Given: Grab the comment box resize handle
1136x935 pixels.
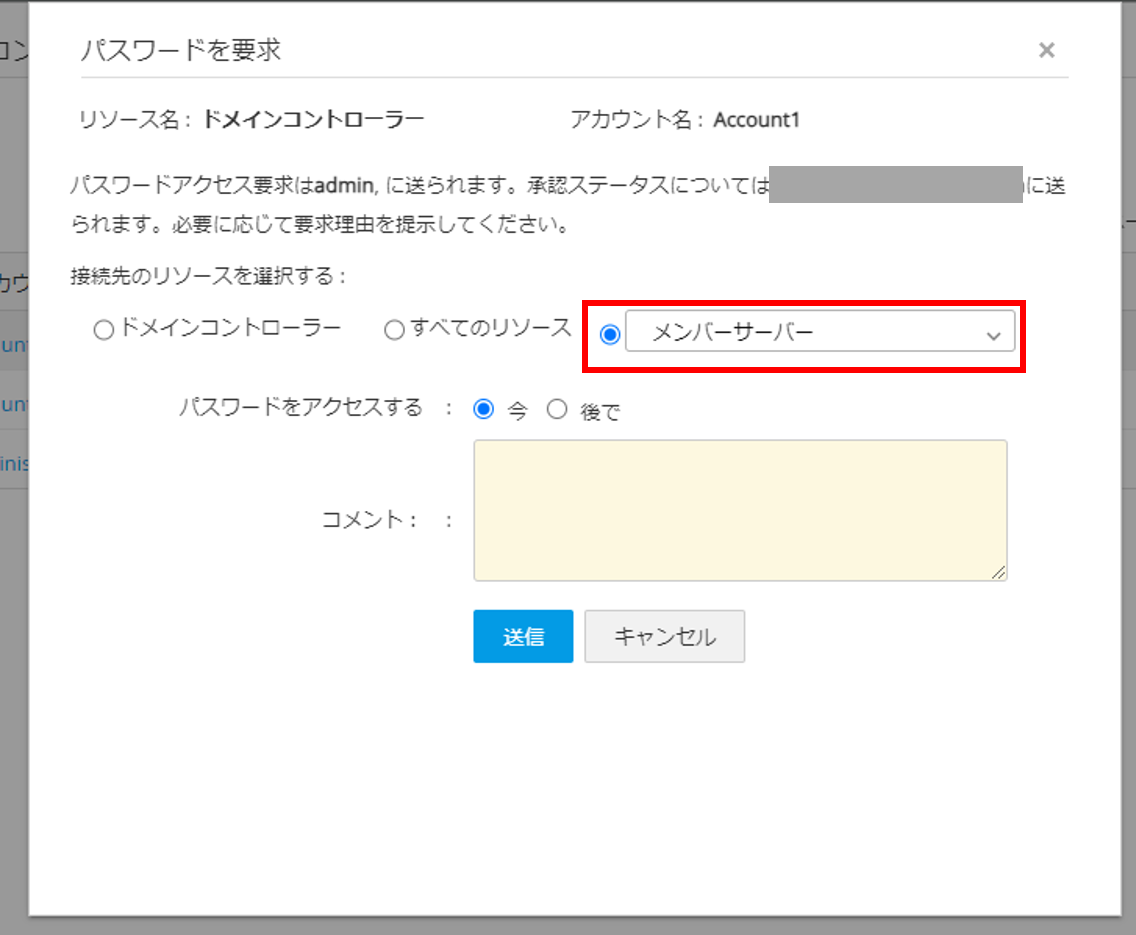Looking at the screenshot, I should click(998, 572).
